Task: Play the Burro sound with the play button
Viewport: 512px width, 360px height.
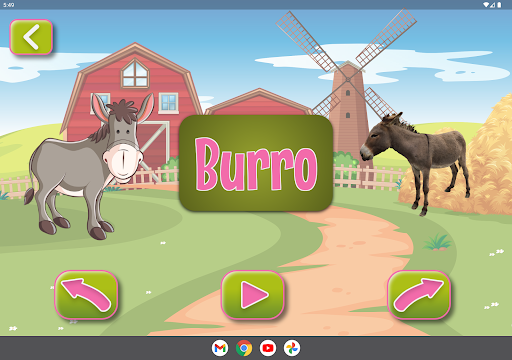Action: tap(252, 295)
